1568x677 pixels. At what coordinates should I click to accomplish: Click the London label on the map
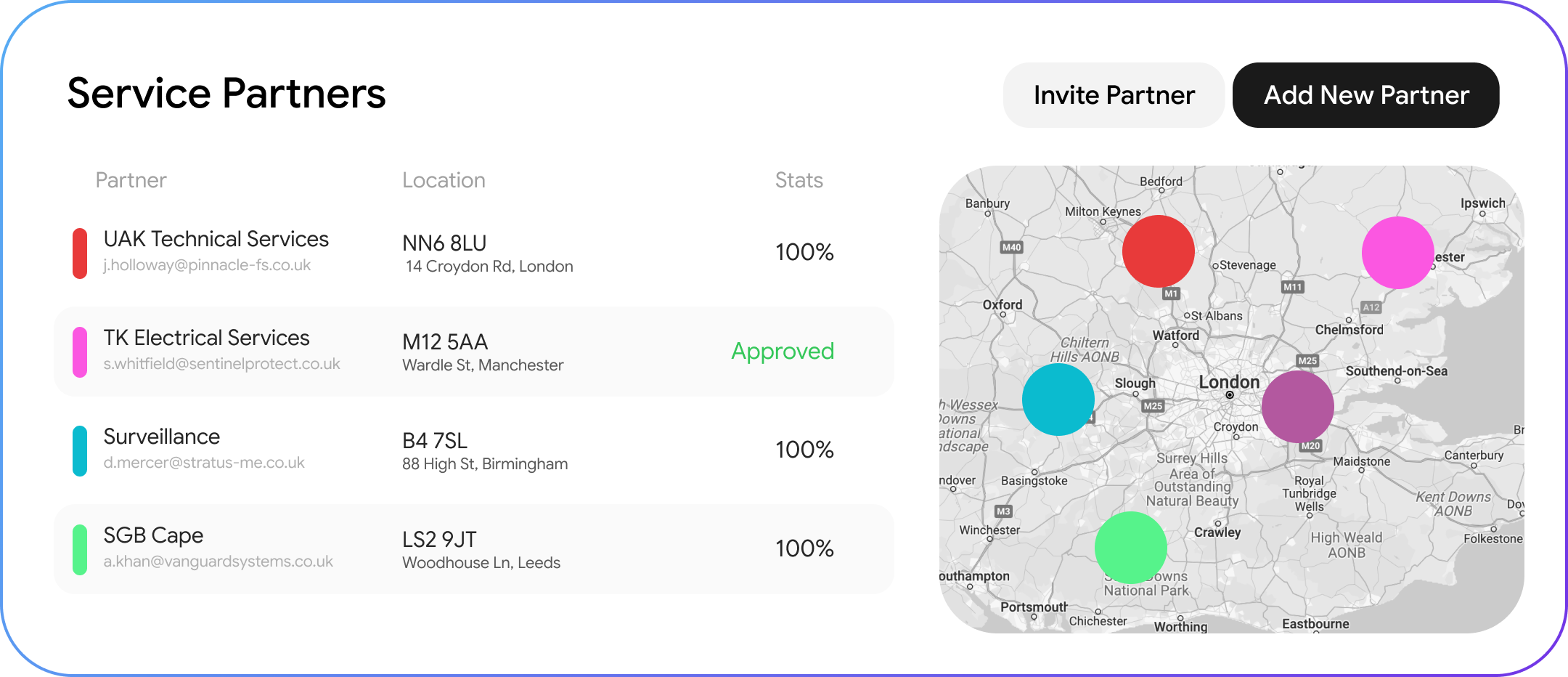point(1229,382)
